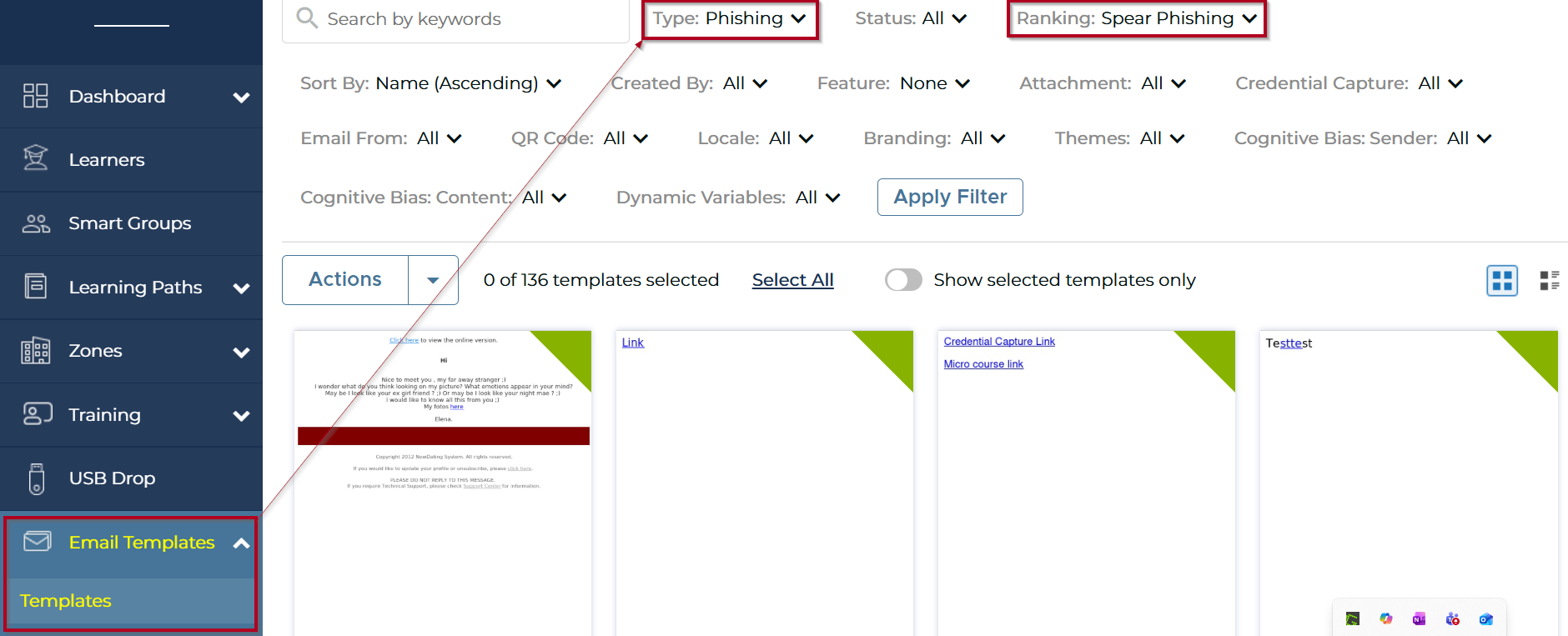Click the Select All link

click(x=792, y=280)
